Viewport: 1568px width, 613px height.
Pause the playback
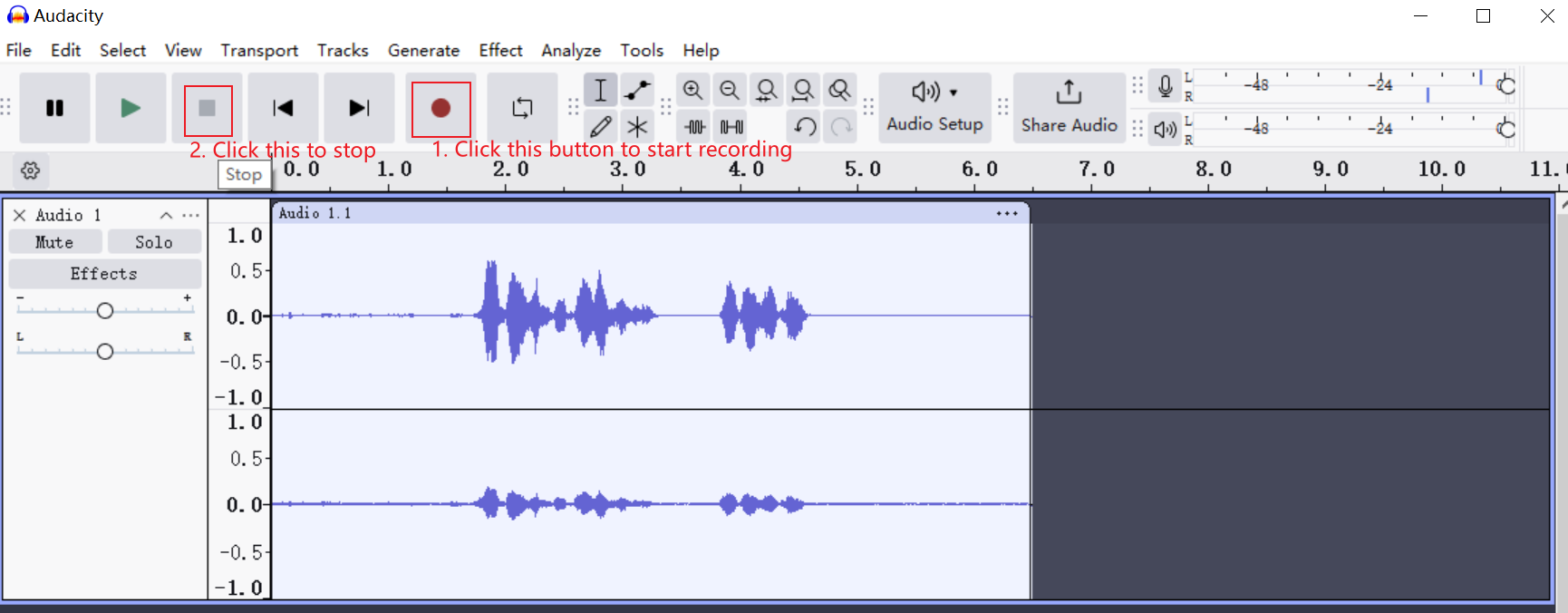(54, 108)
